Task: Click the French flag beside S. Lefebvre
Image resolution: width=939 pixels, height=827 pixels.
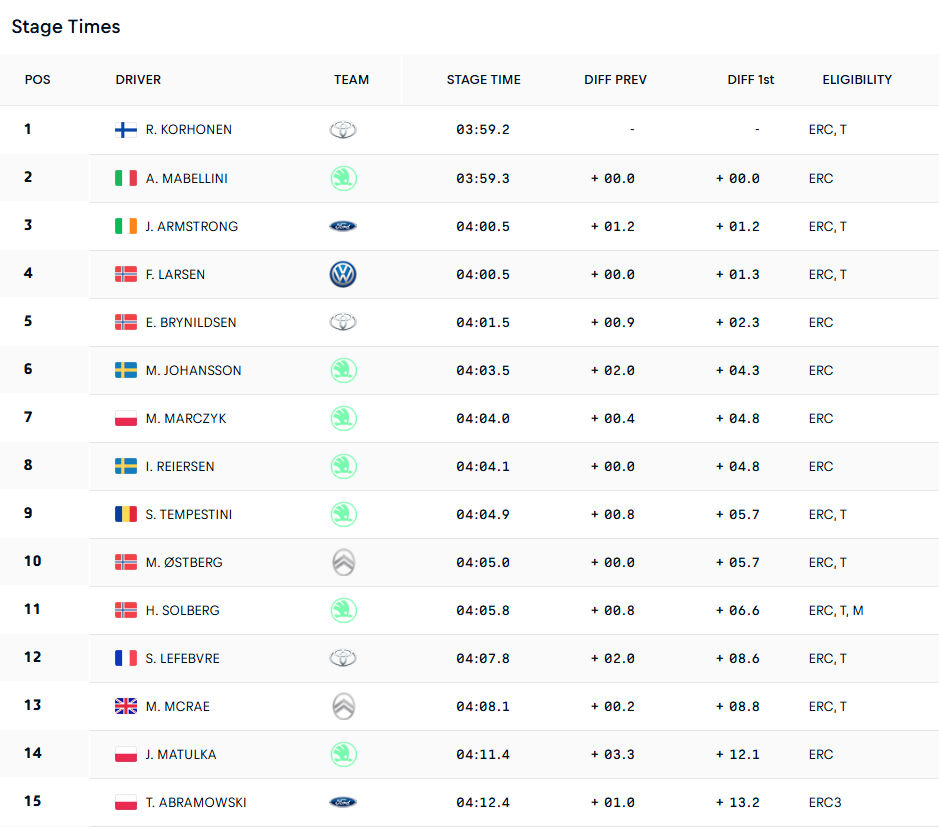Action: pyautogui.click(x=126, y=658)
